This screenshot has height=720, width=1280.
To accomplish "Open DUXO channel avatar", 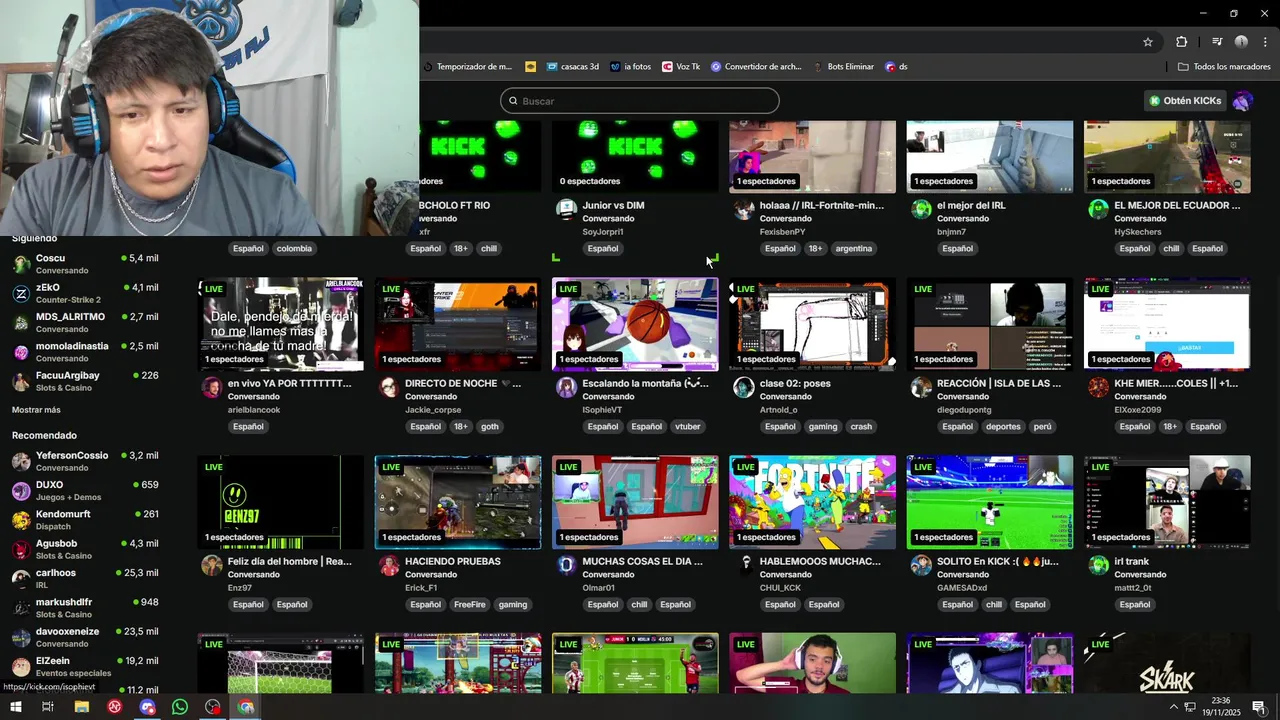I will coord(21,491).
